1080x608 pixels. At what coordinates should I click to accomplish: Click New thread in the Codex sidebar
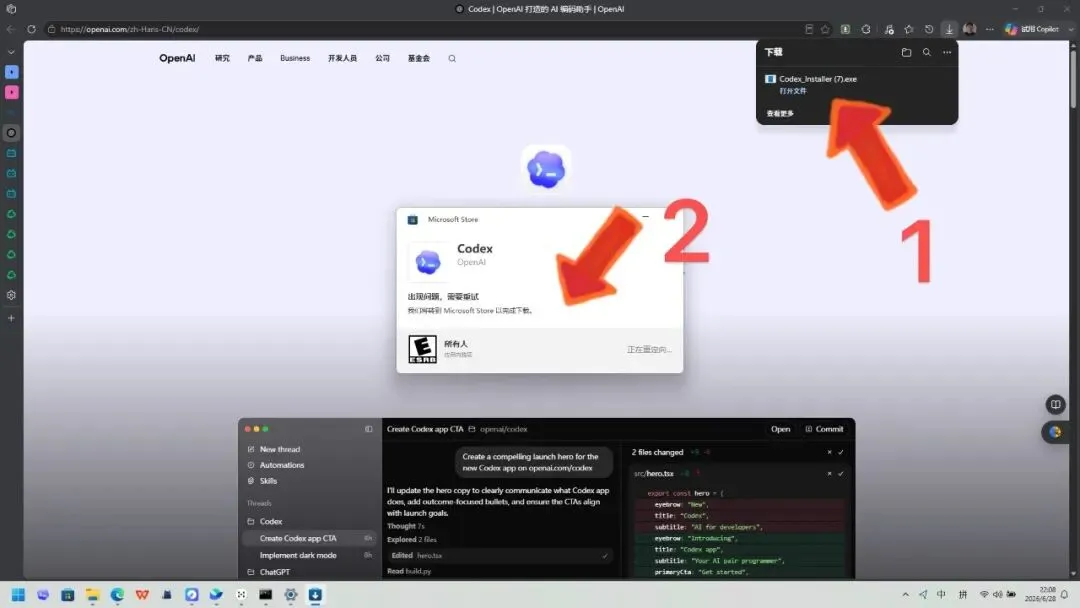click(273, 449)
